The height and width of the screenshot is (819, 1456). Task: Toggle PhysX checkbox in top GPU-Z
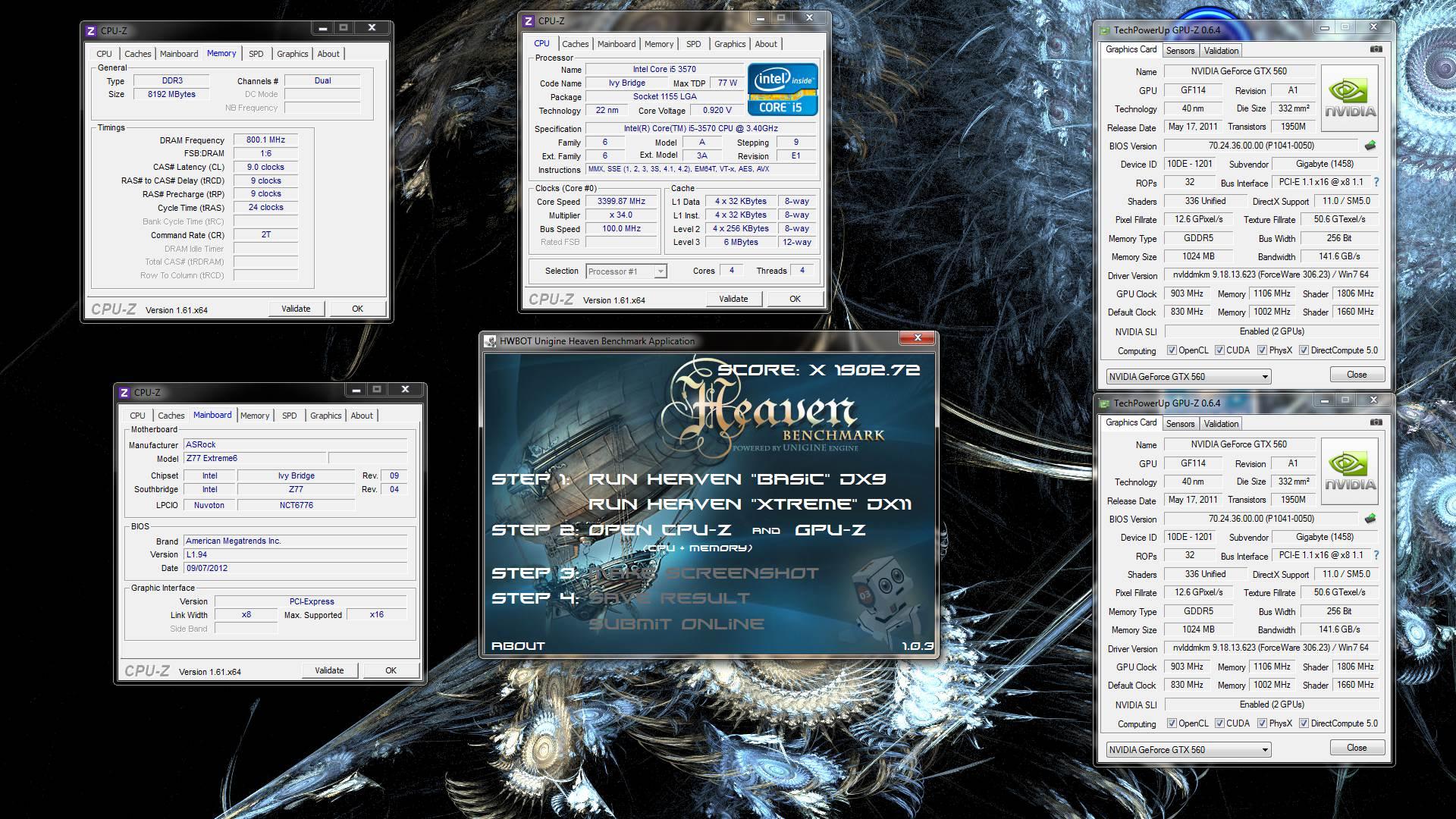click(x=1262, y=350)
